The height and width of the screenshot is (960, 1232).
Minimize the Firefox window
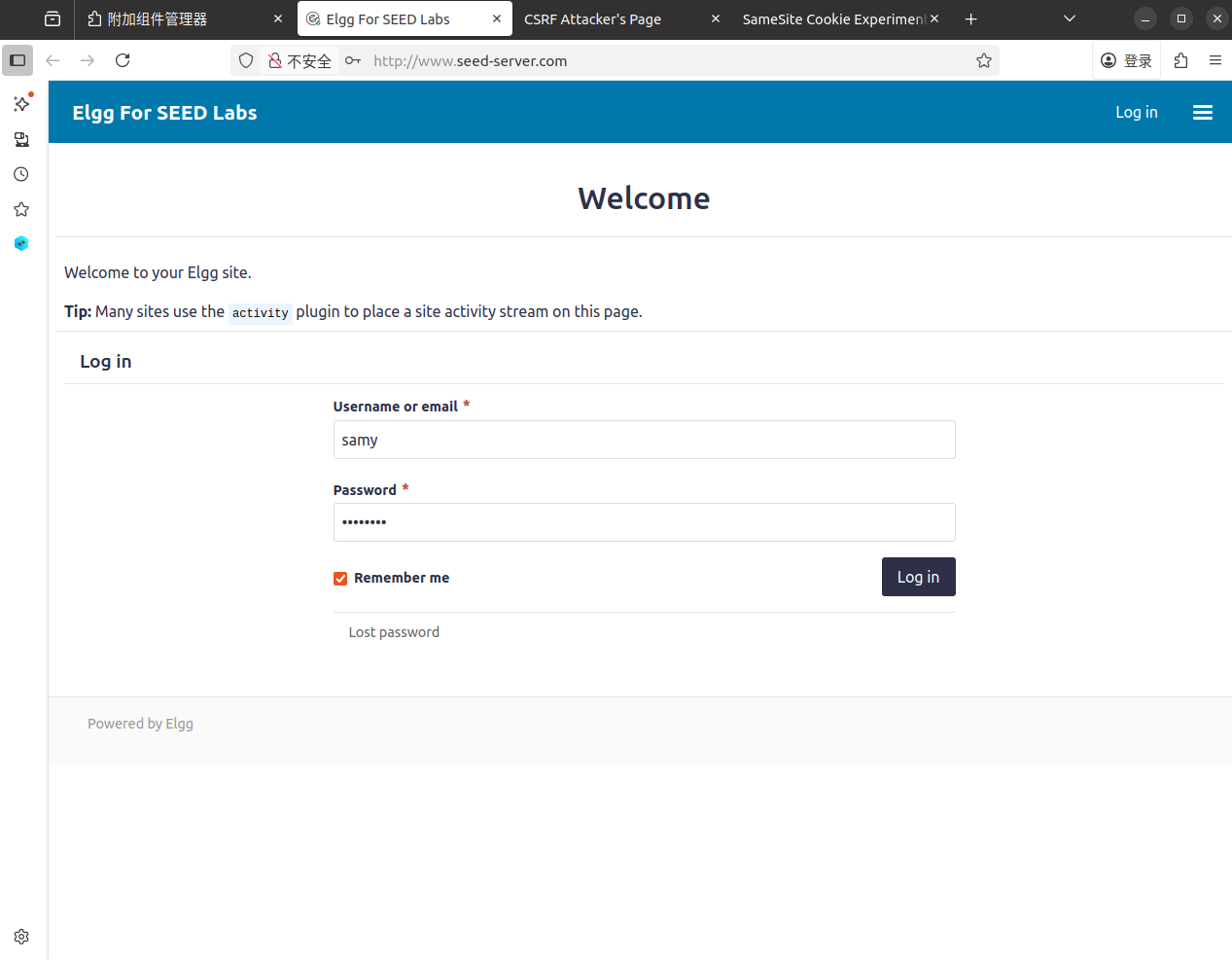[x=1145, y=18]
